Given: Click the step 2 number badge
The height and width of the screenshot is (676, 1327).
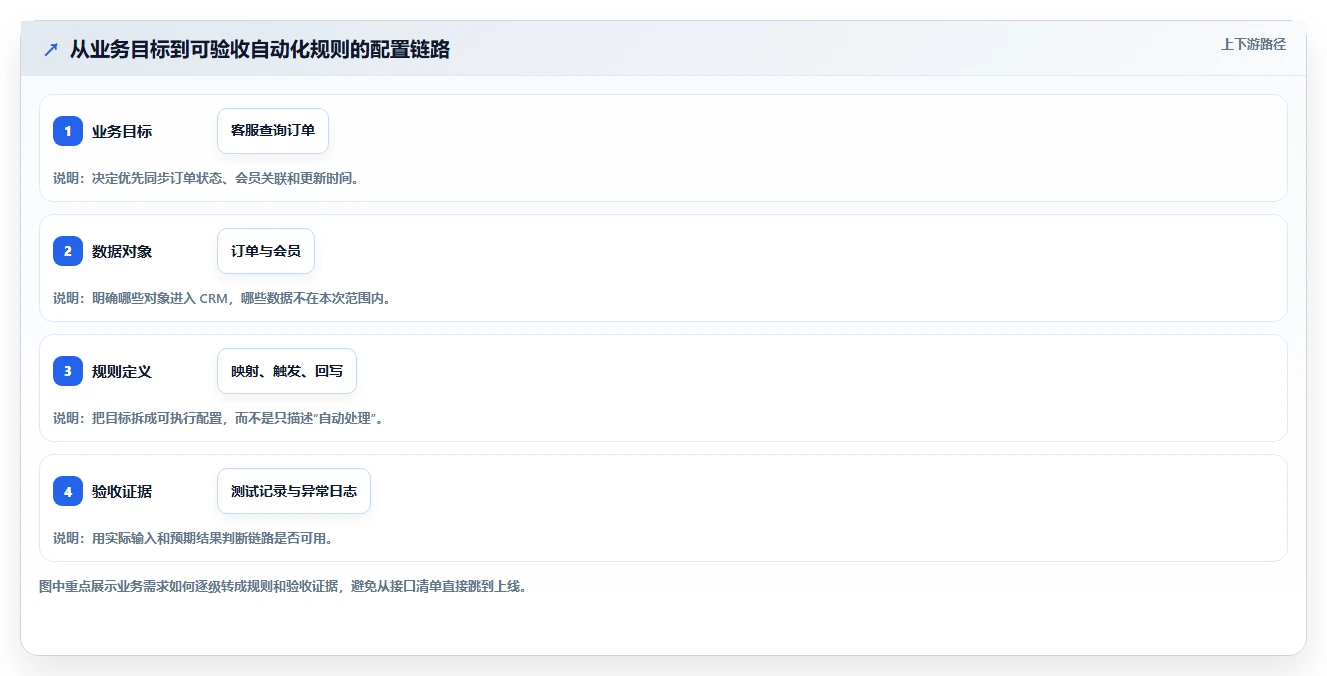Looking at the screenshot, I should pyautogui.click(x=68, y=251).
